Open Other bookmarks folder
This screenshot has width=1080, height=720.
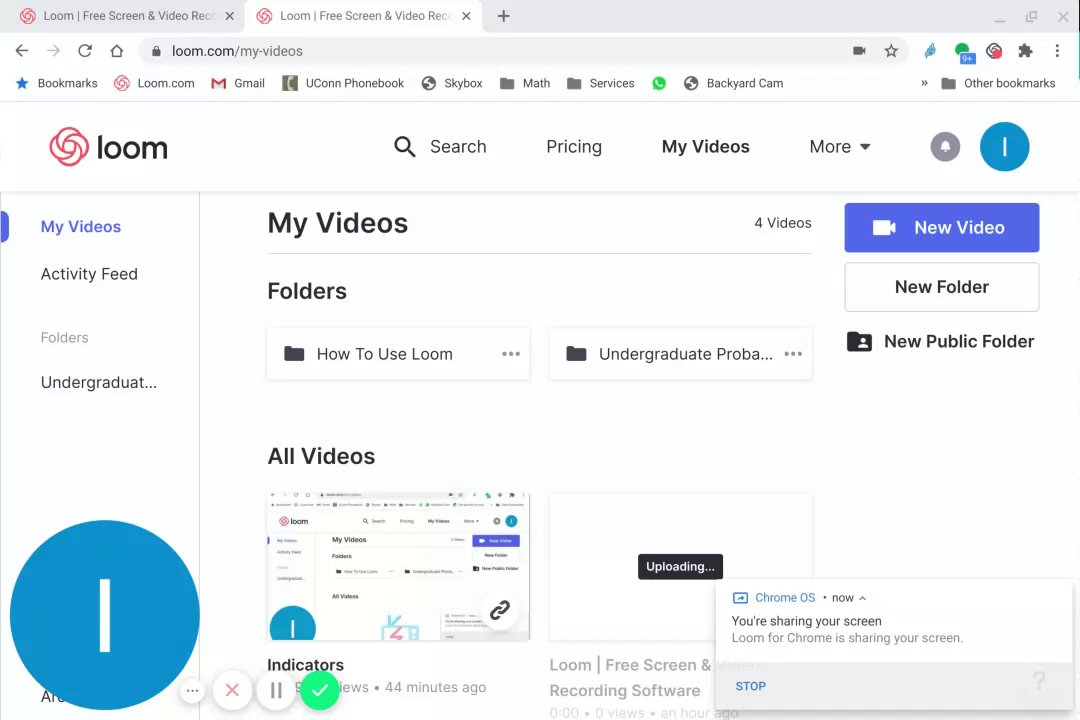pyautogui.click(x=998, y=83)
